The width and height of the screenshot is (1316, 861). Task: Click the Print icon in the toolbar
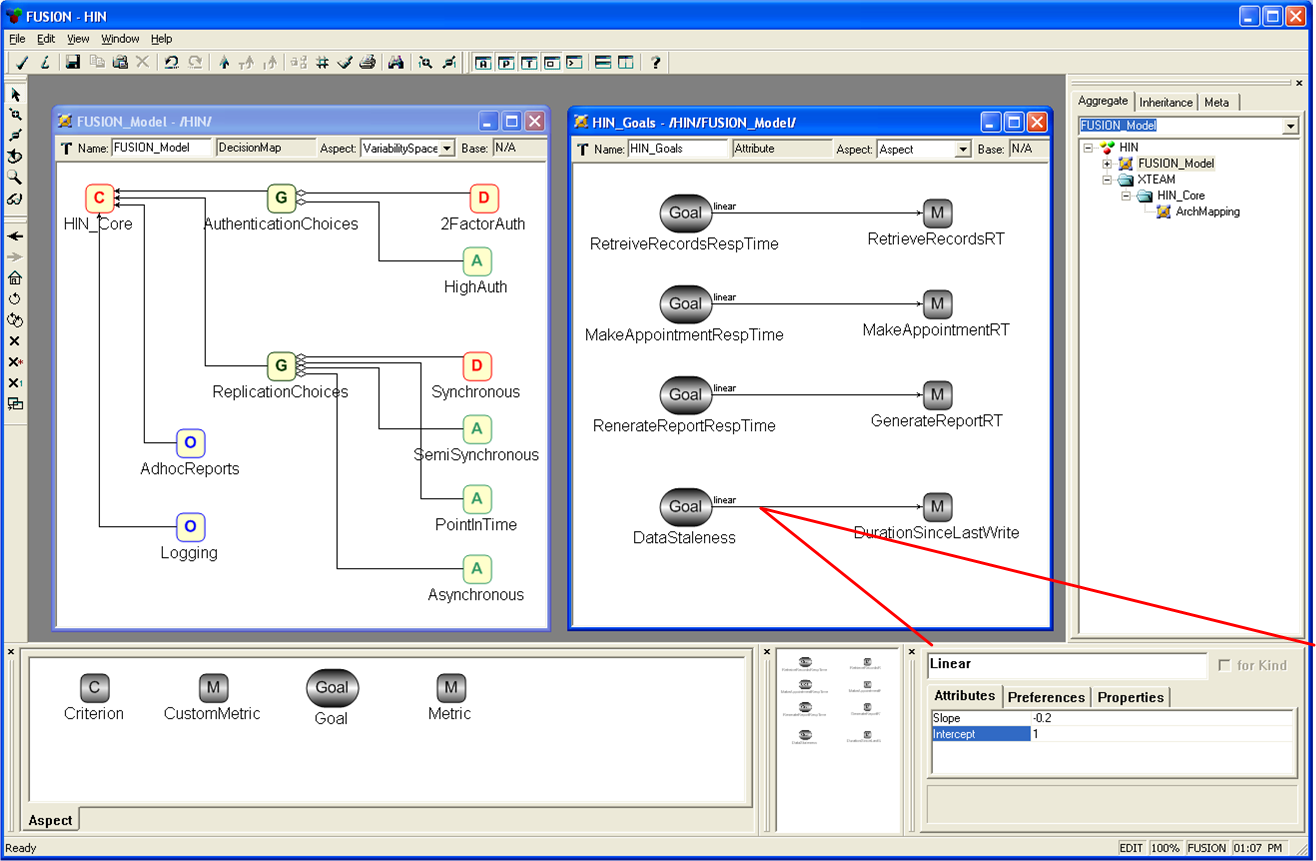click(x=367, y=62)
